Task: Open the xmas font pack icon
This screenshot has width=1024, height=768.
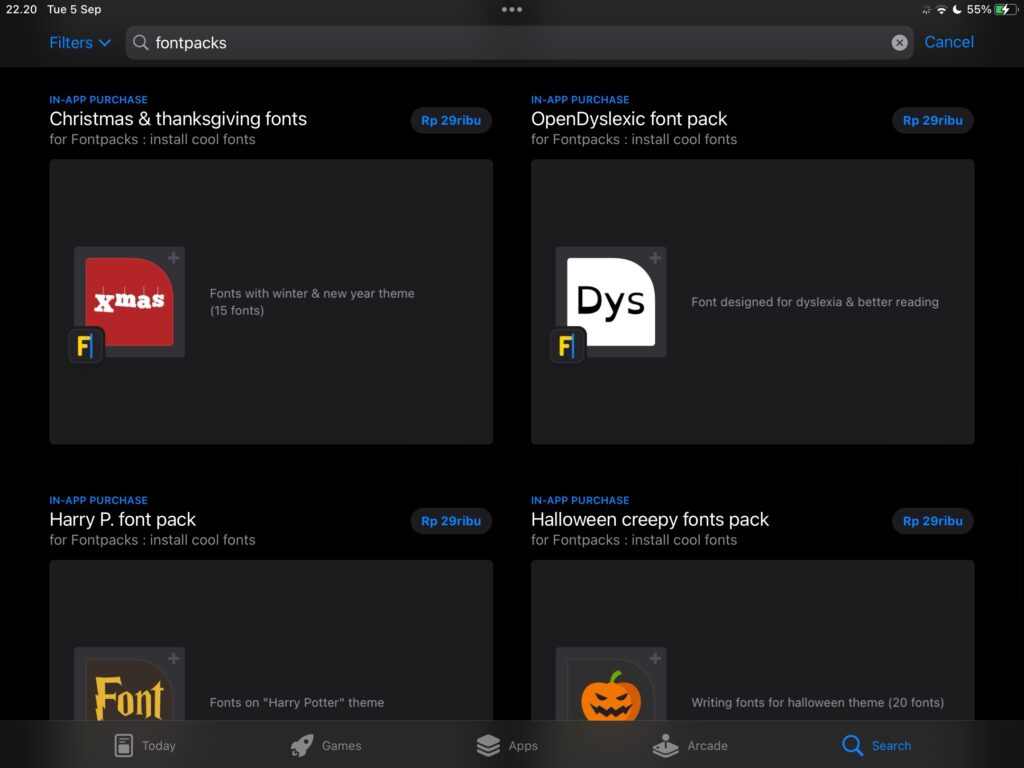Action: coord(130,302)
